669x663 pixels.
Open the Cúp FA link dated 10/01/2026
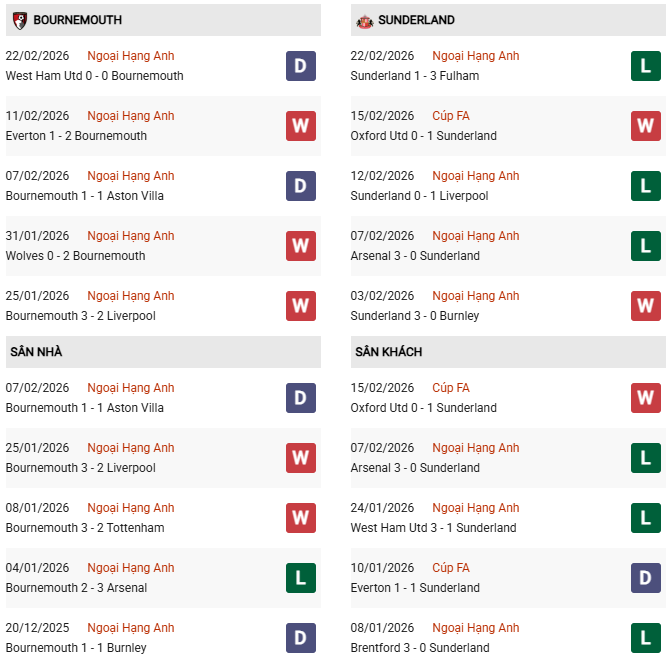coord(451,568)
